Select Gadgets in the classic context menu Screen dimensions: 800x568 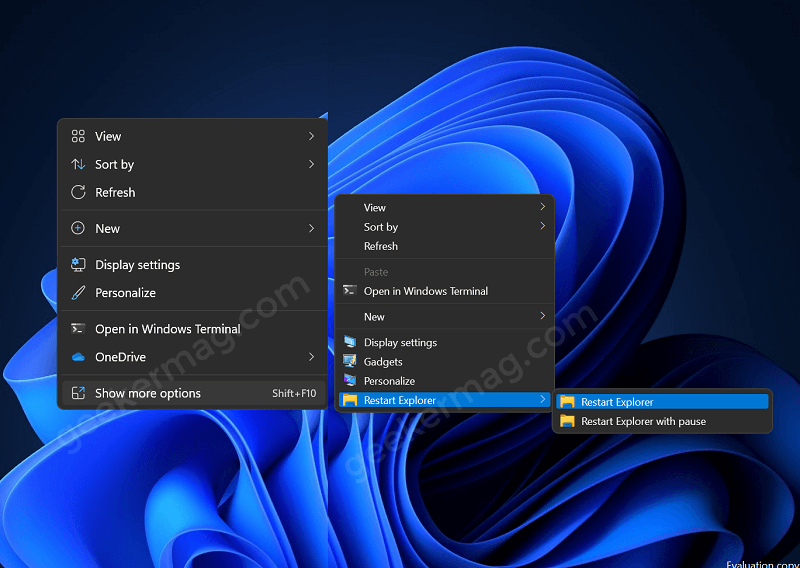click(444, 361)
